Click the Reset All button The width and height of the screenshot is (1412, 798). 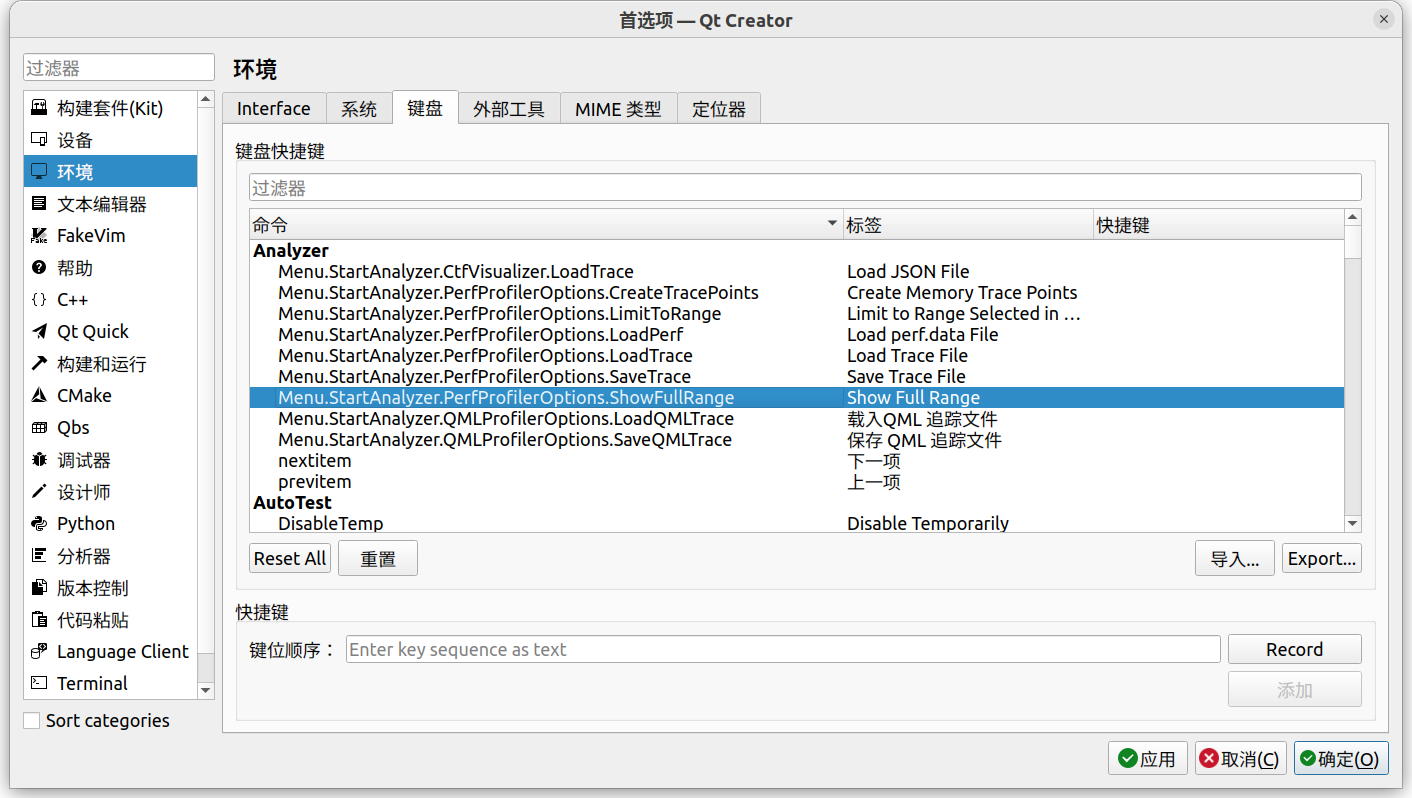pyautogui.click(x=290, y=558)
